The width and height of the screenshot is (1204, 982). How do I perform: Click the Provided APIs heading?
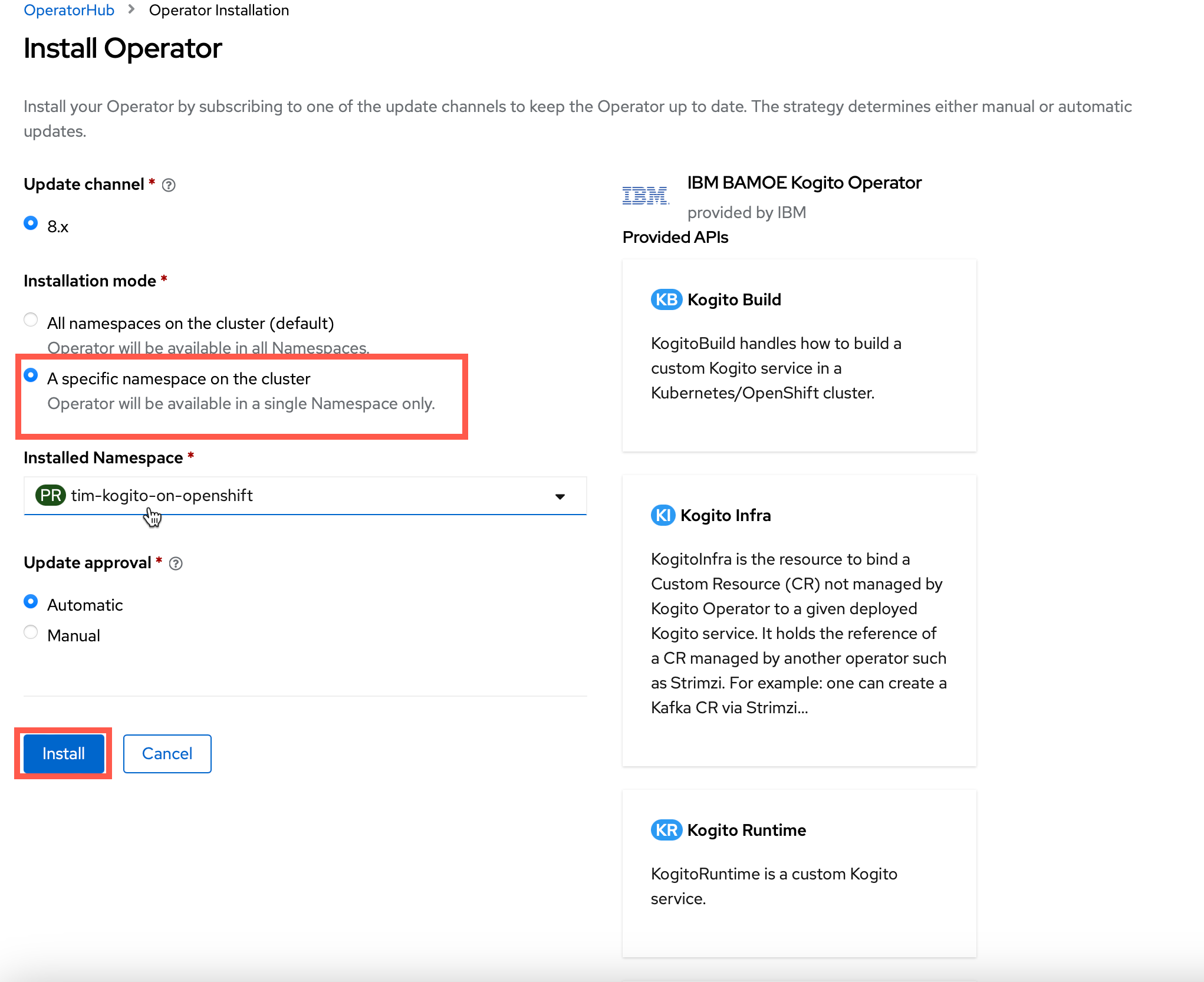(x=675, y=237)
